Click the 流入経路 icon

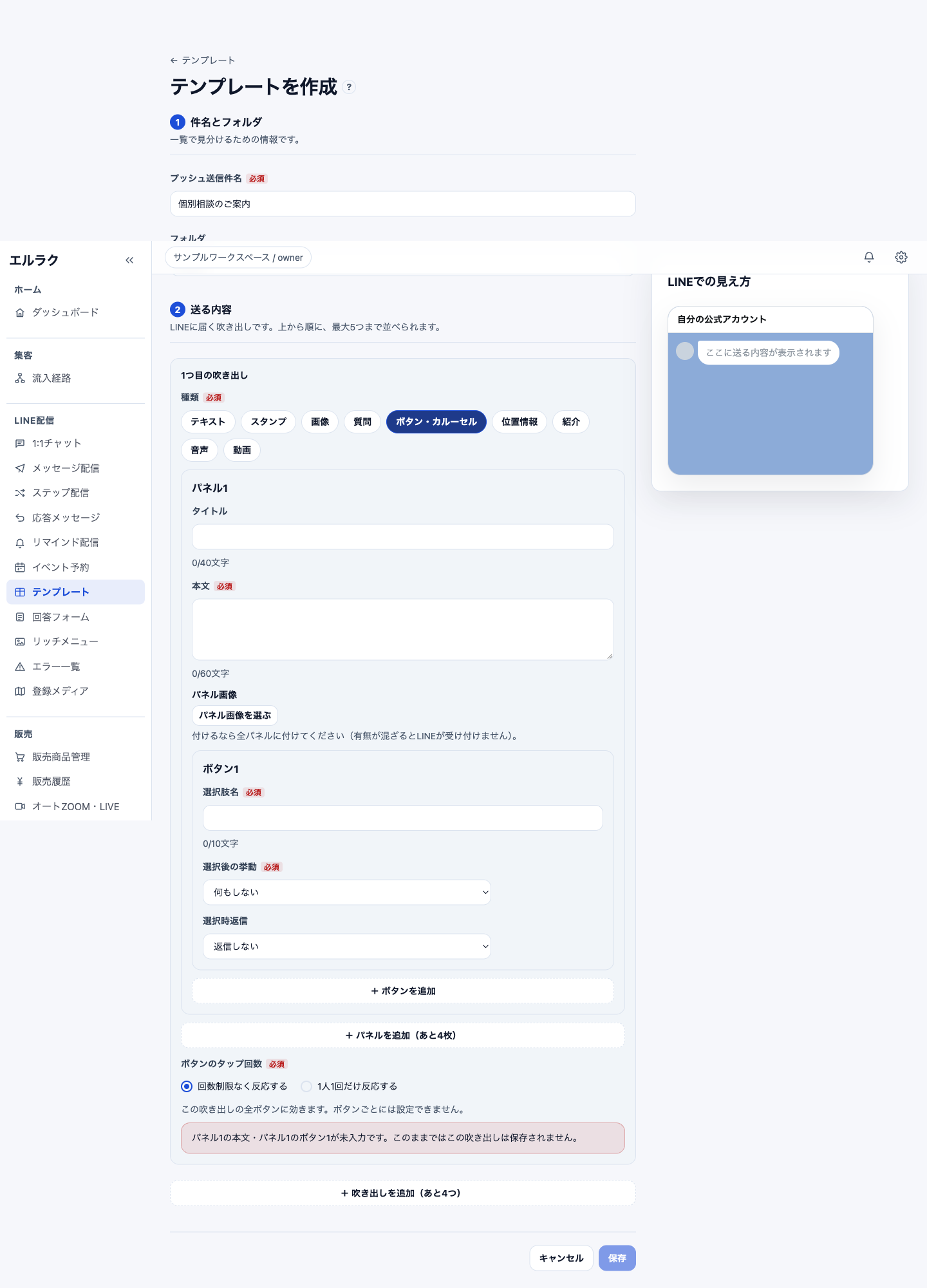(20, 378)
